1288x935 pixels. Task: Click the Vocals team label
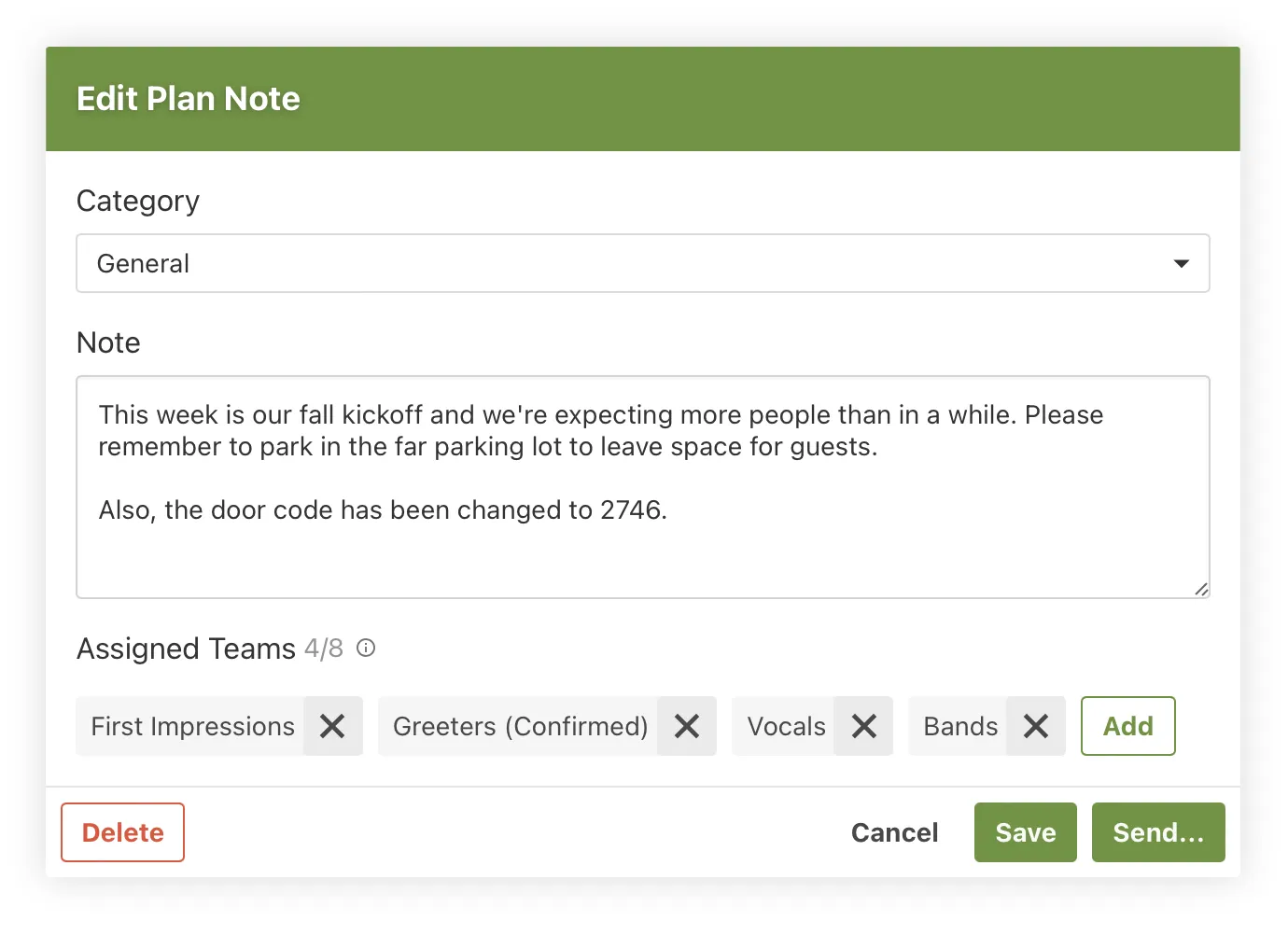click(x=786, y=726)
